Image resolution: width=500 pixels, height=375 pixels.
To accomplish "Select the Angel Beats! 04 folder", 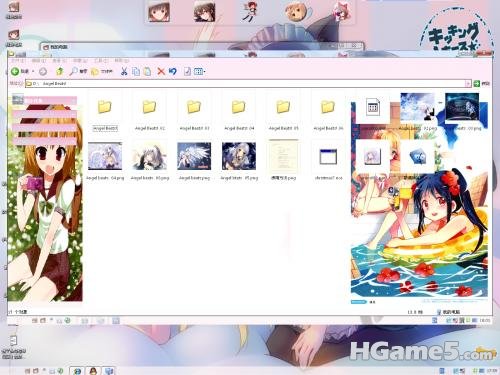I will coord(239,113).
